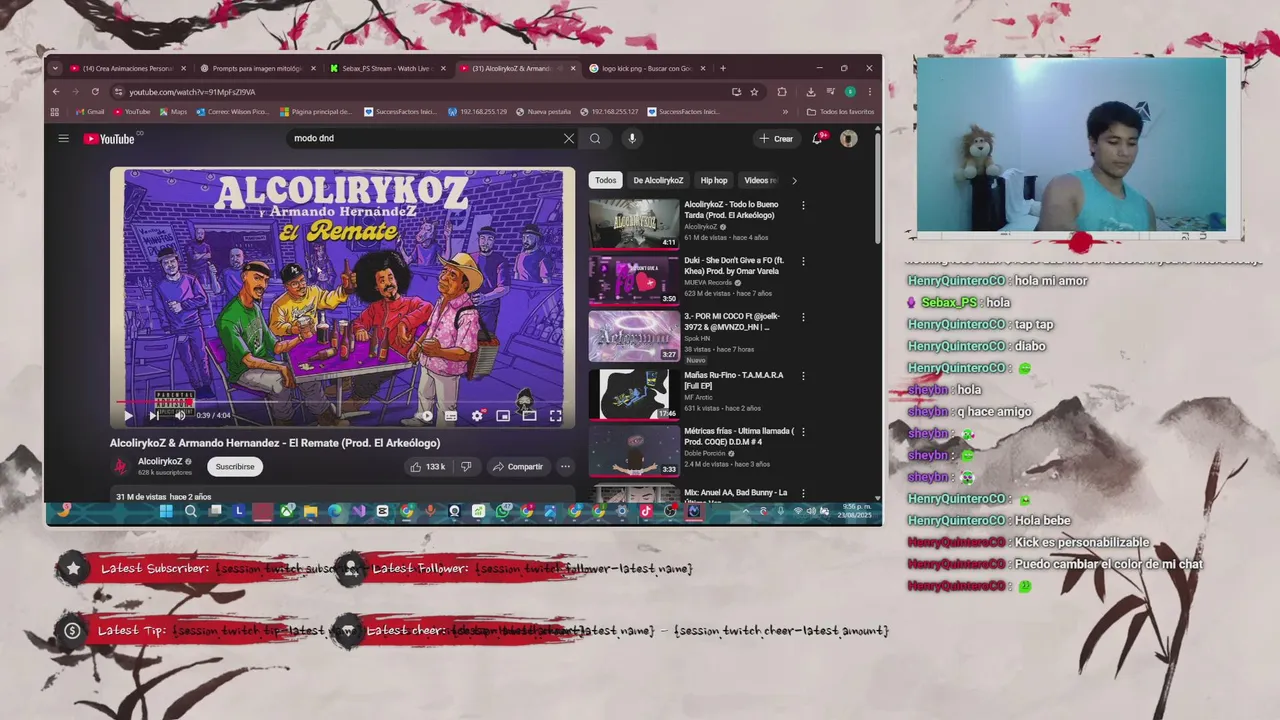Open the browser downloads icon

pos(811,92)
